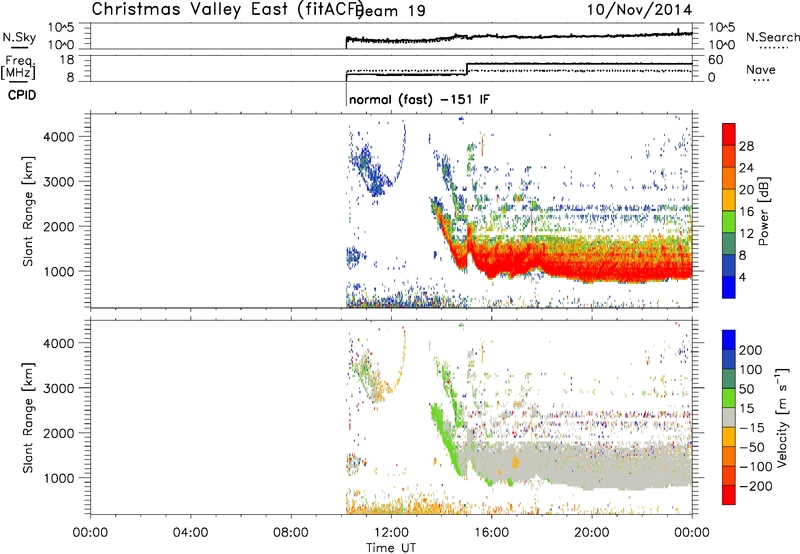The width and height of the screenshot is (800, 554).
Task: Click the '20:00' time tick label
Action: (592, 532)
